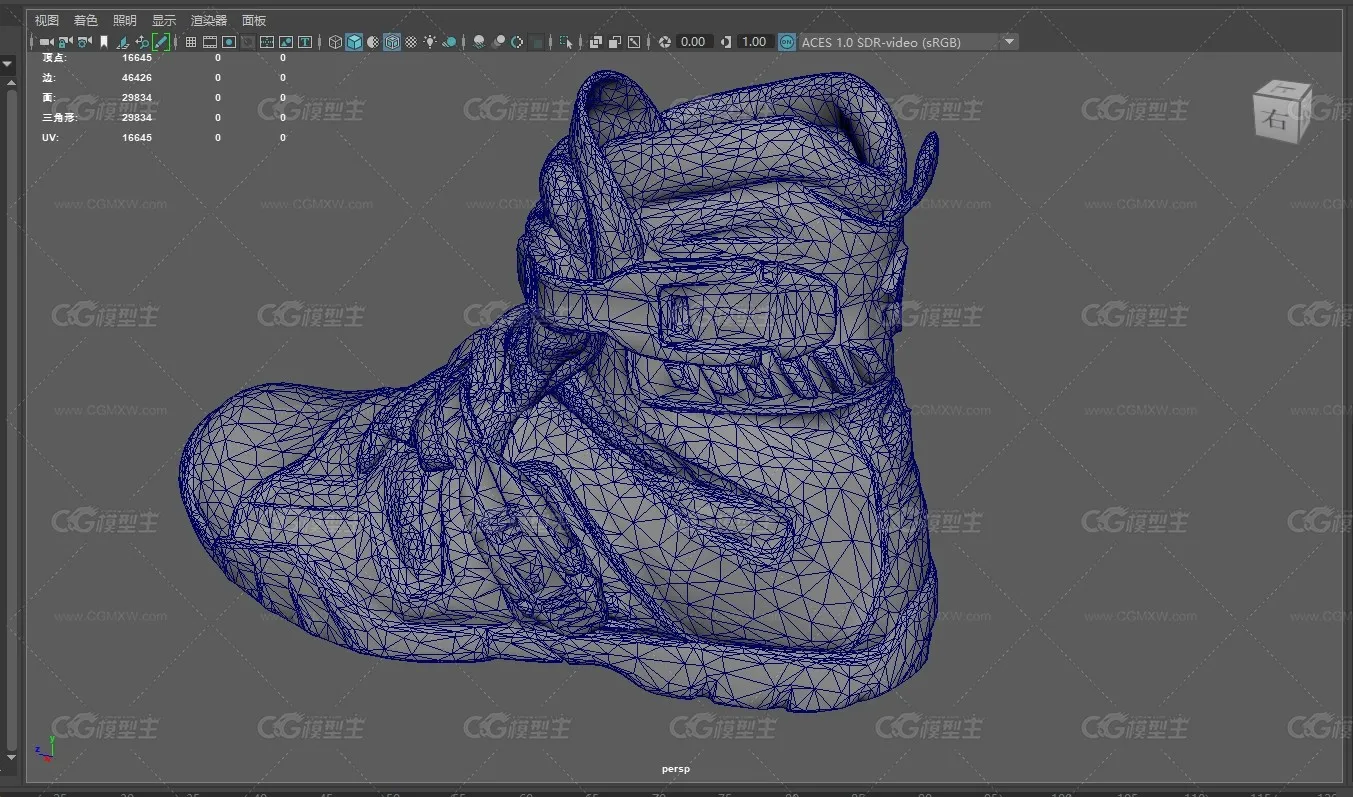This screenshot has height=797, width=1353.
Task: Select the green Grease Pencil tool
Action: [x=161, y=42]
